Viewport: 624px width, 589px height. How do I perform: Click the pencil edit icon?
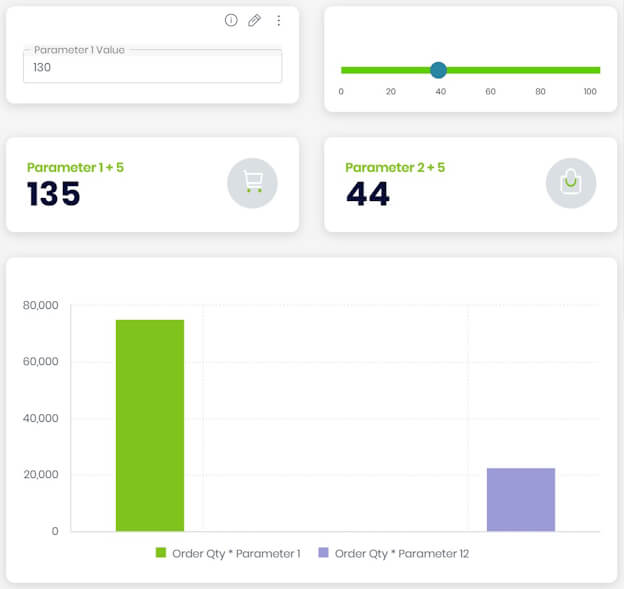255,20
